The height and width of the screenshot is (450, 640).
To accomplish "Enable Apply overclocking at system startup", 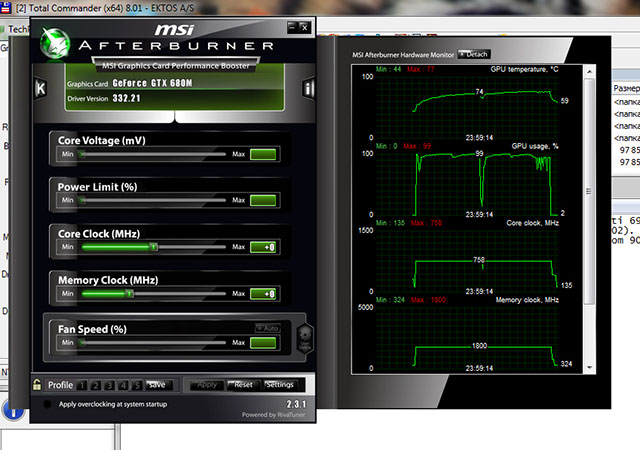I will click(47, 404).
